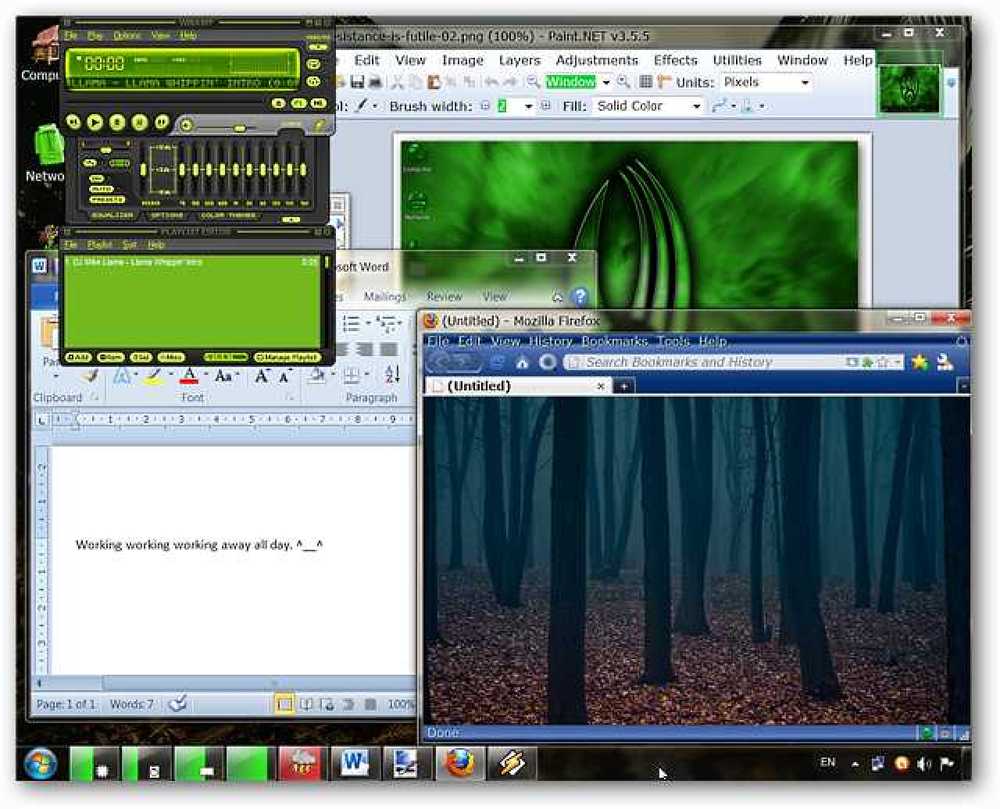The width and height of the screenshot is (1000, 809).
Task: Select the Llama Whippin' Intro playlist entry
Action: pos(191,262)
